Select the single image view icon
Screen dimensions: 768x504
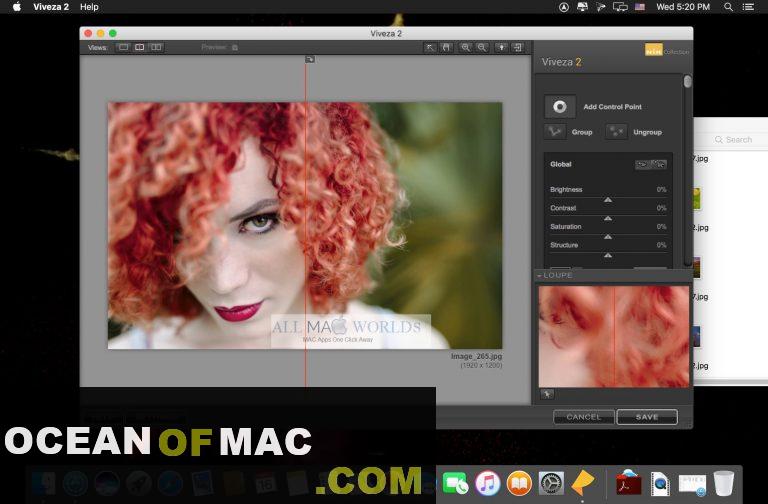[x=123, y=47]
